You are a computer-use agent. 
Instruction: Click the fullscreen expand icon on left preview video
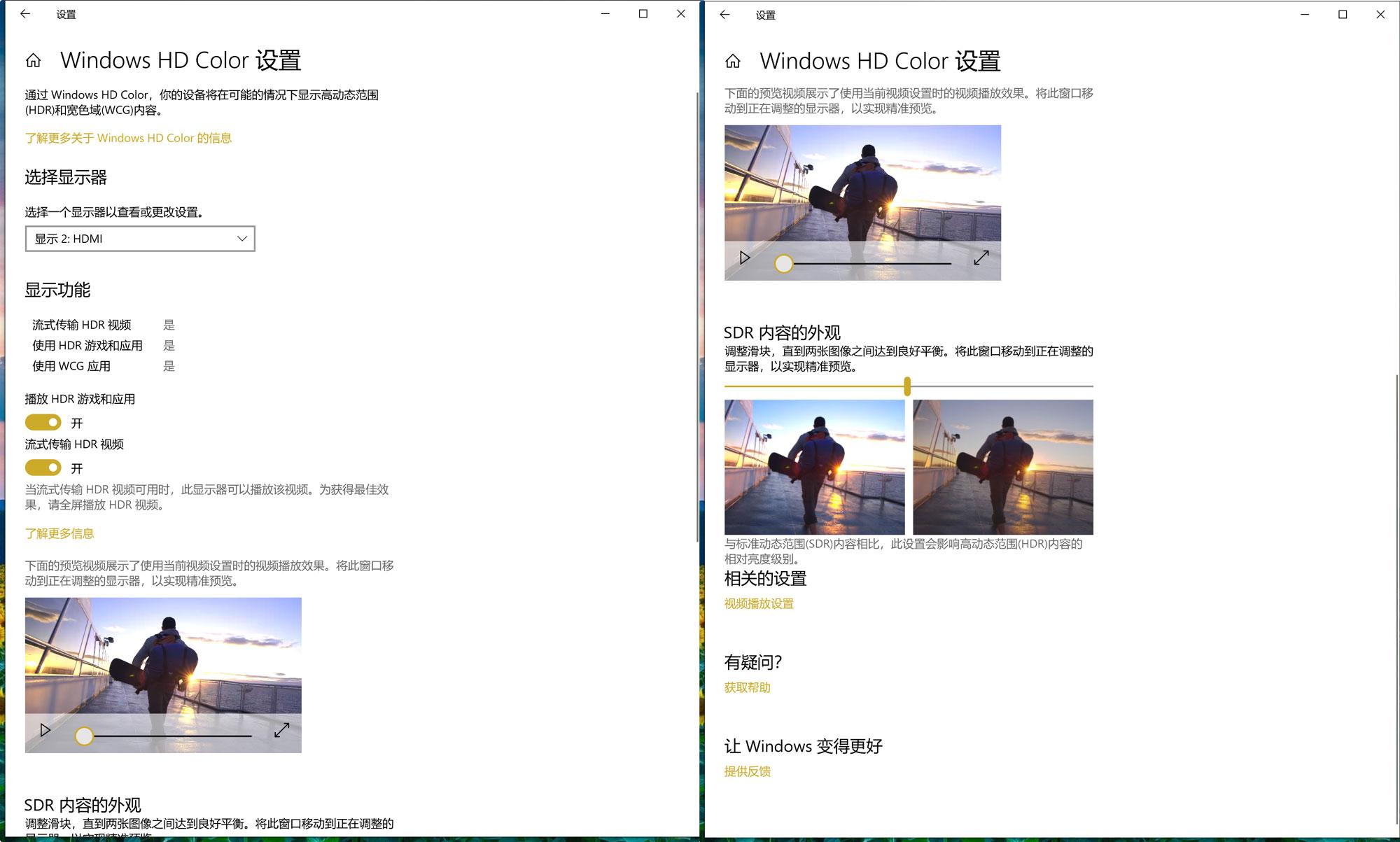click(282, 729)
